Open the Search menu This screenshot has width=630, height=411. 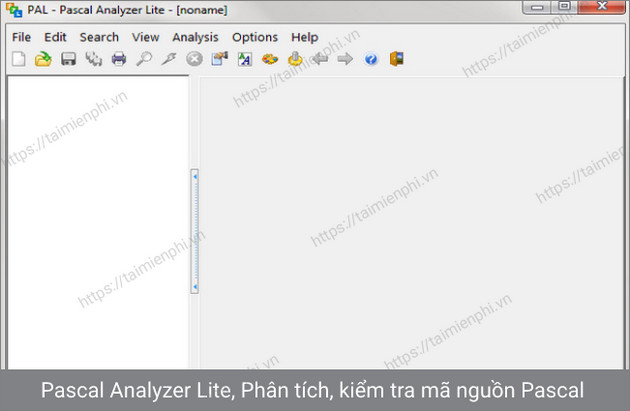(x=99, y=37)
